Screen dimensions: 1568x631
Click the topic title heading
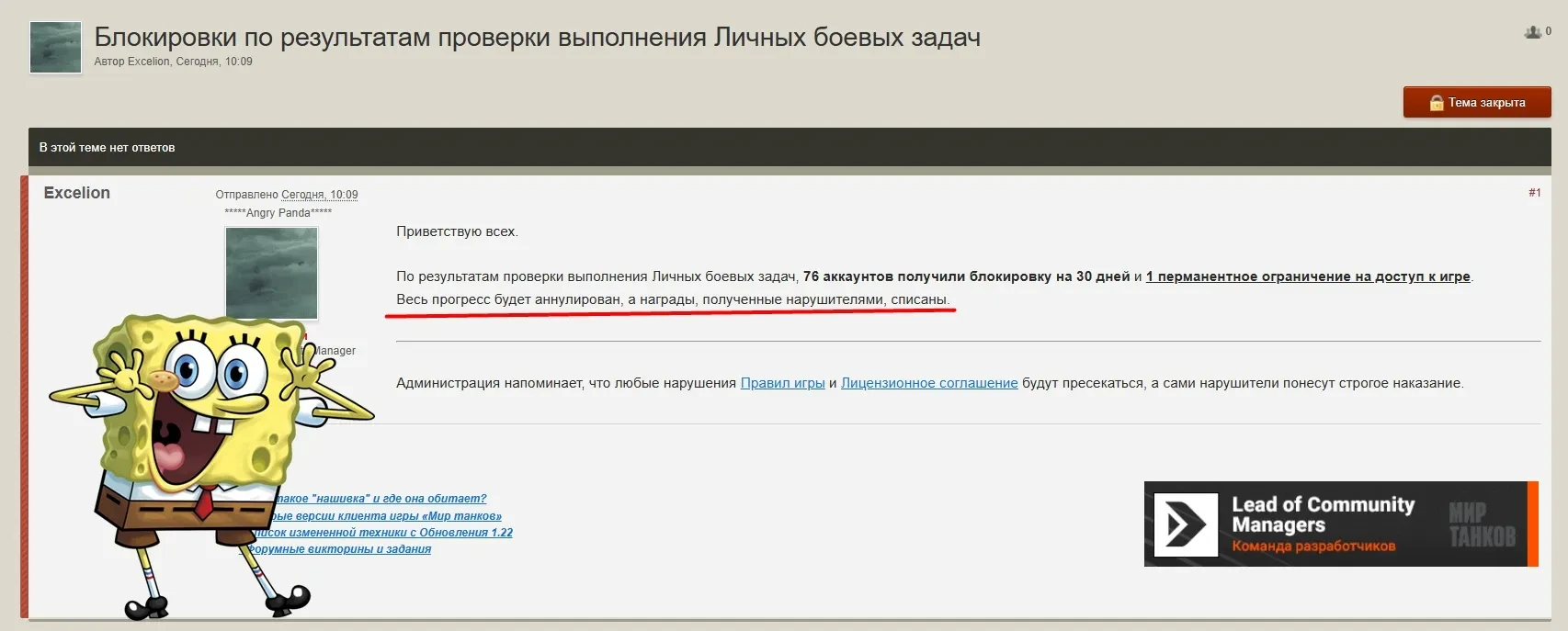click(537, 37)
